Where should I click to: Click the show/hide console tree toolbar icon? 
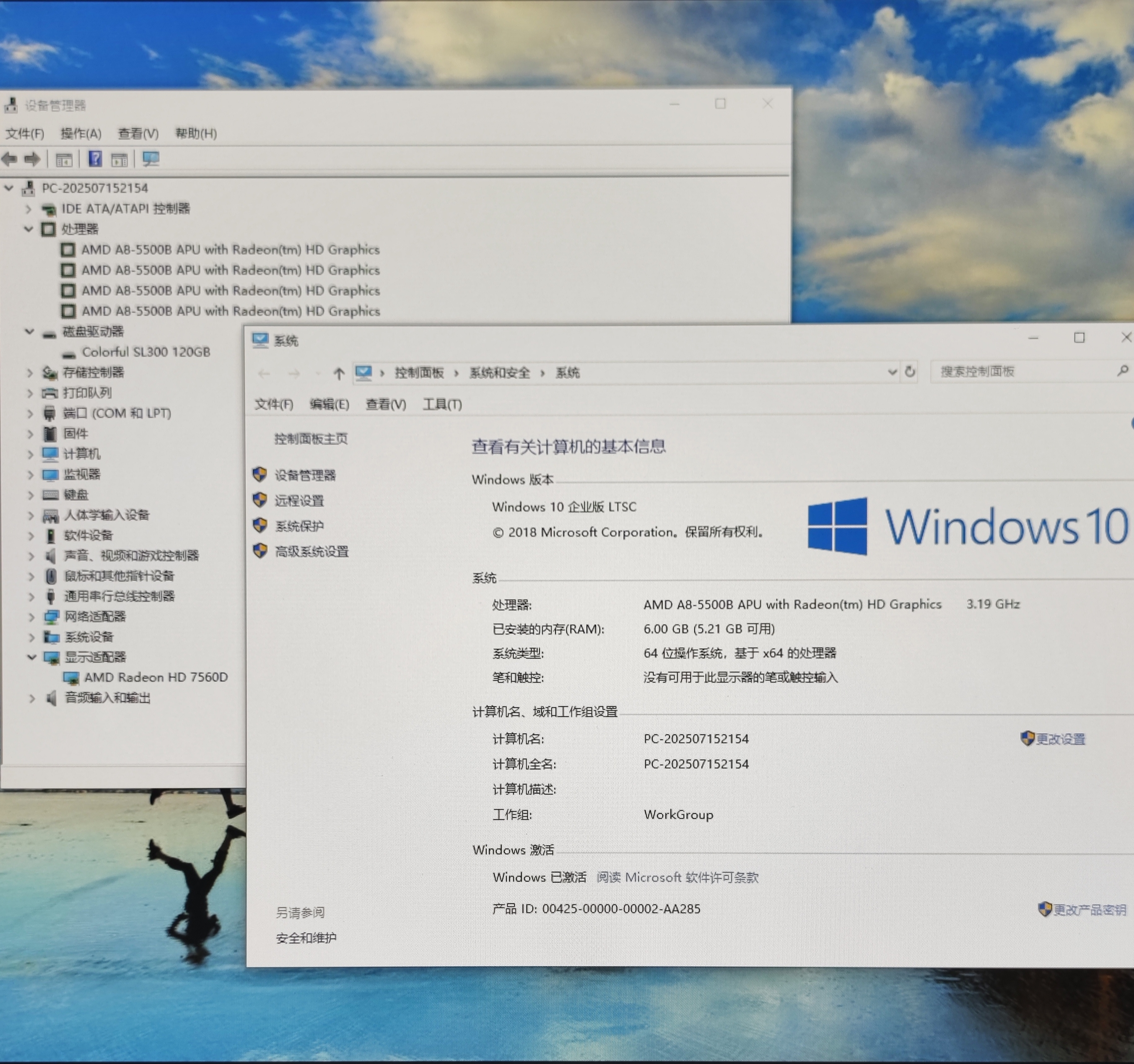[64, 160]
